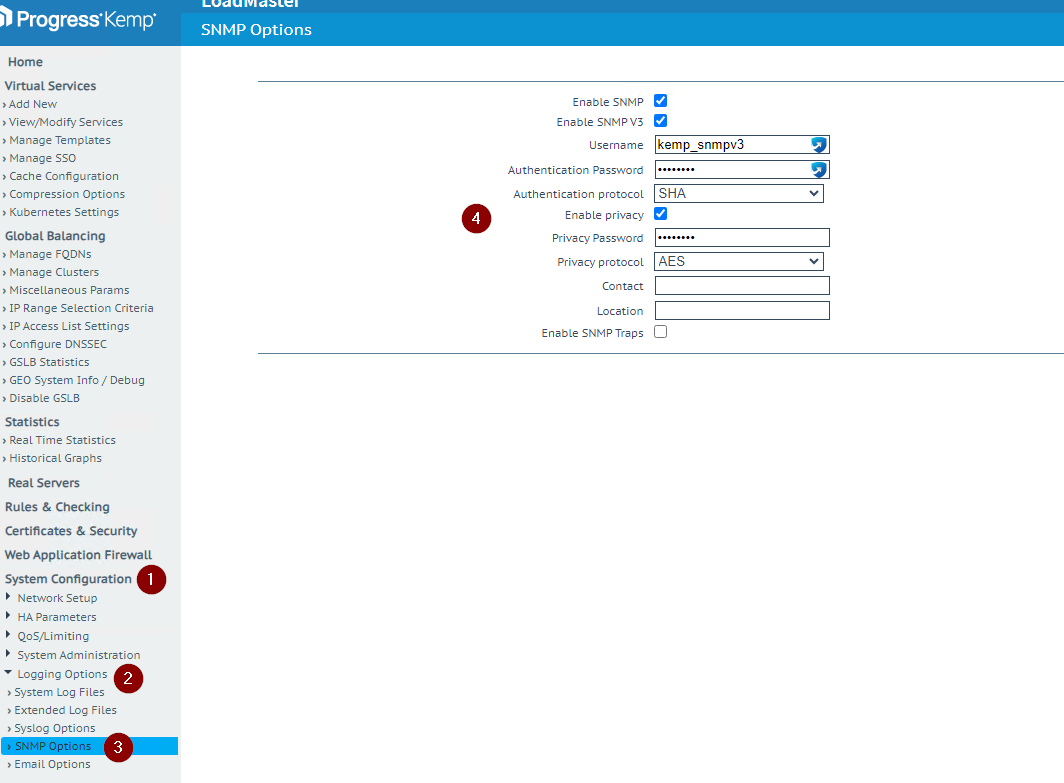
Task: Open Manage SSO link
Action: (42, 158)
